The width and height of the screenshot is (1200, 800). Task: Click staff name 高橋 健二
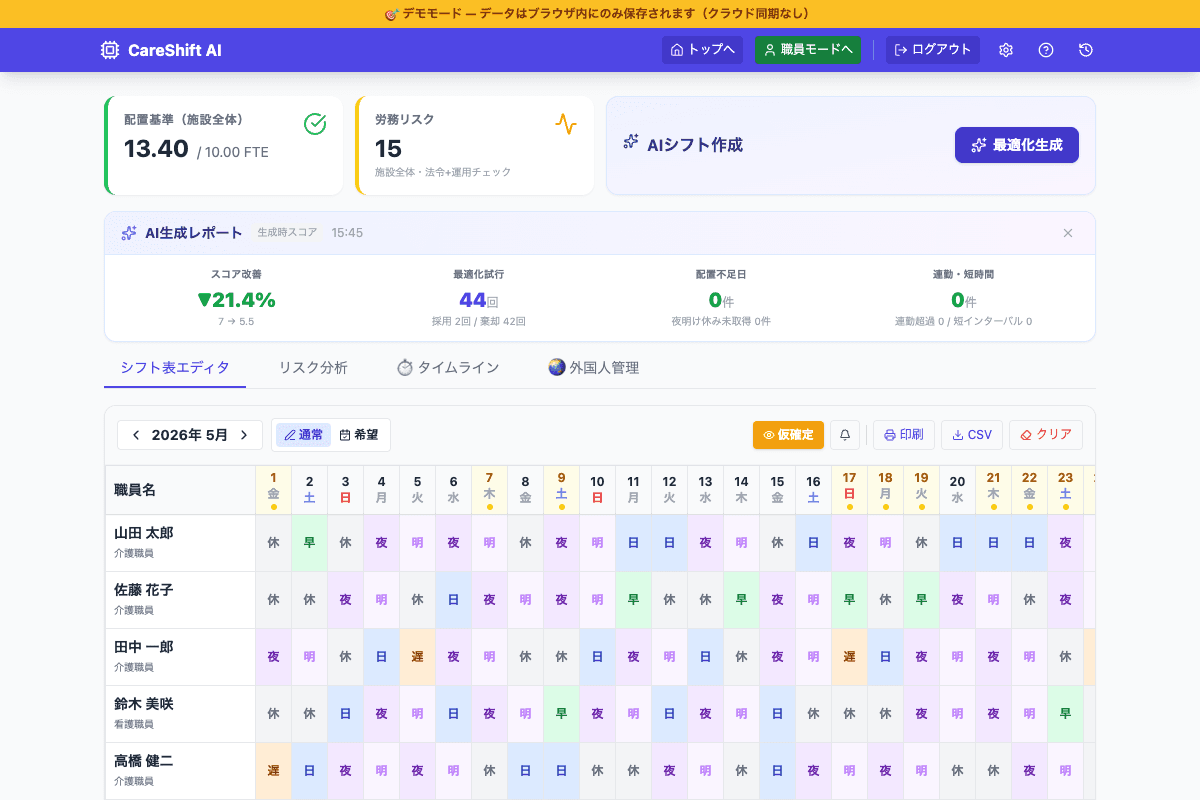click(x=144, y=761)
